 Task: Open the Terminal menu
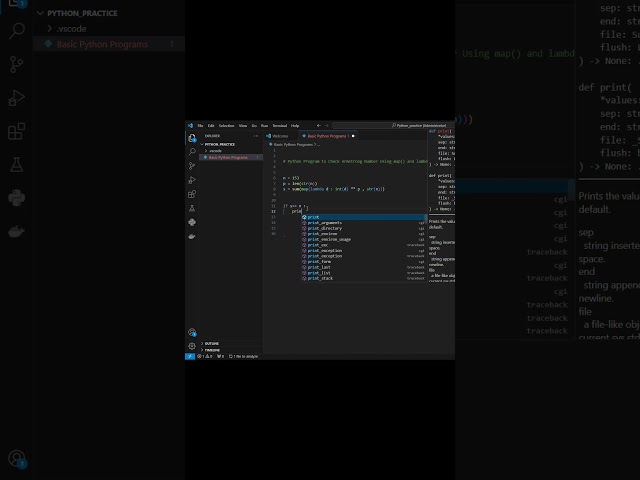click(280, 125)
